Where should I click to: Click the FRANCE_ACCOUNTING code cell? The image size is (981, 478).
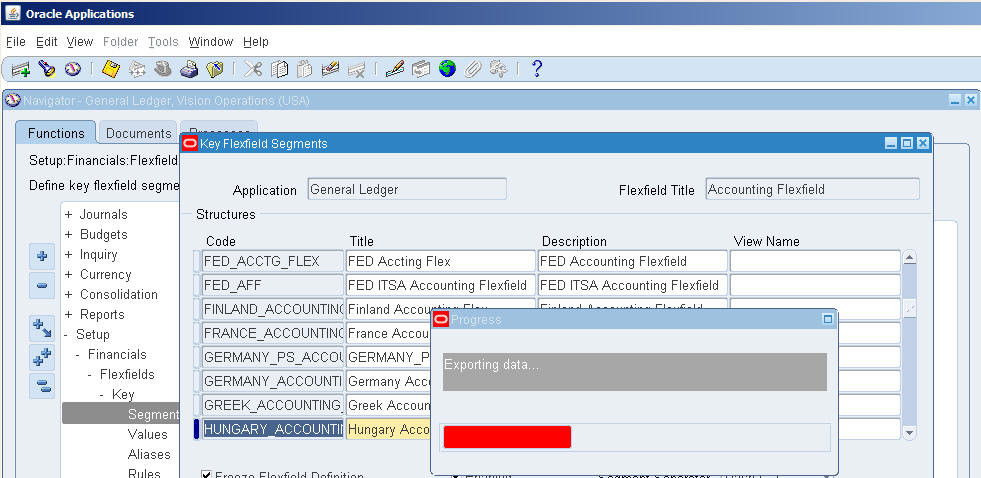tap(273, 333)
